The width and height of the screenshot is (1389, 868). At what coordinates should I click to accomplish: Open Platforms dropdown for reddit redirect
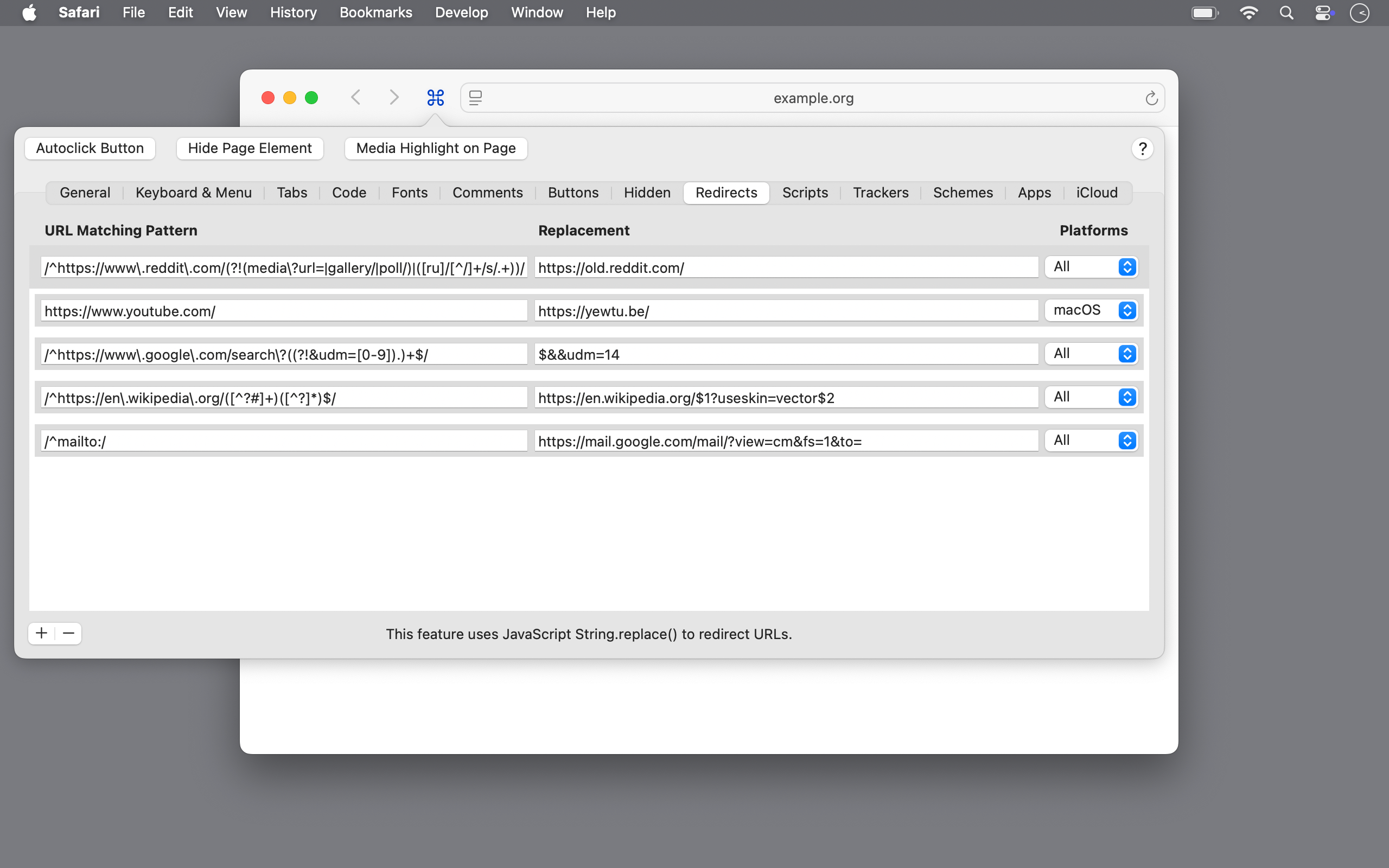[x=1091, y=267]
